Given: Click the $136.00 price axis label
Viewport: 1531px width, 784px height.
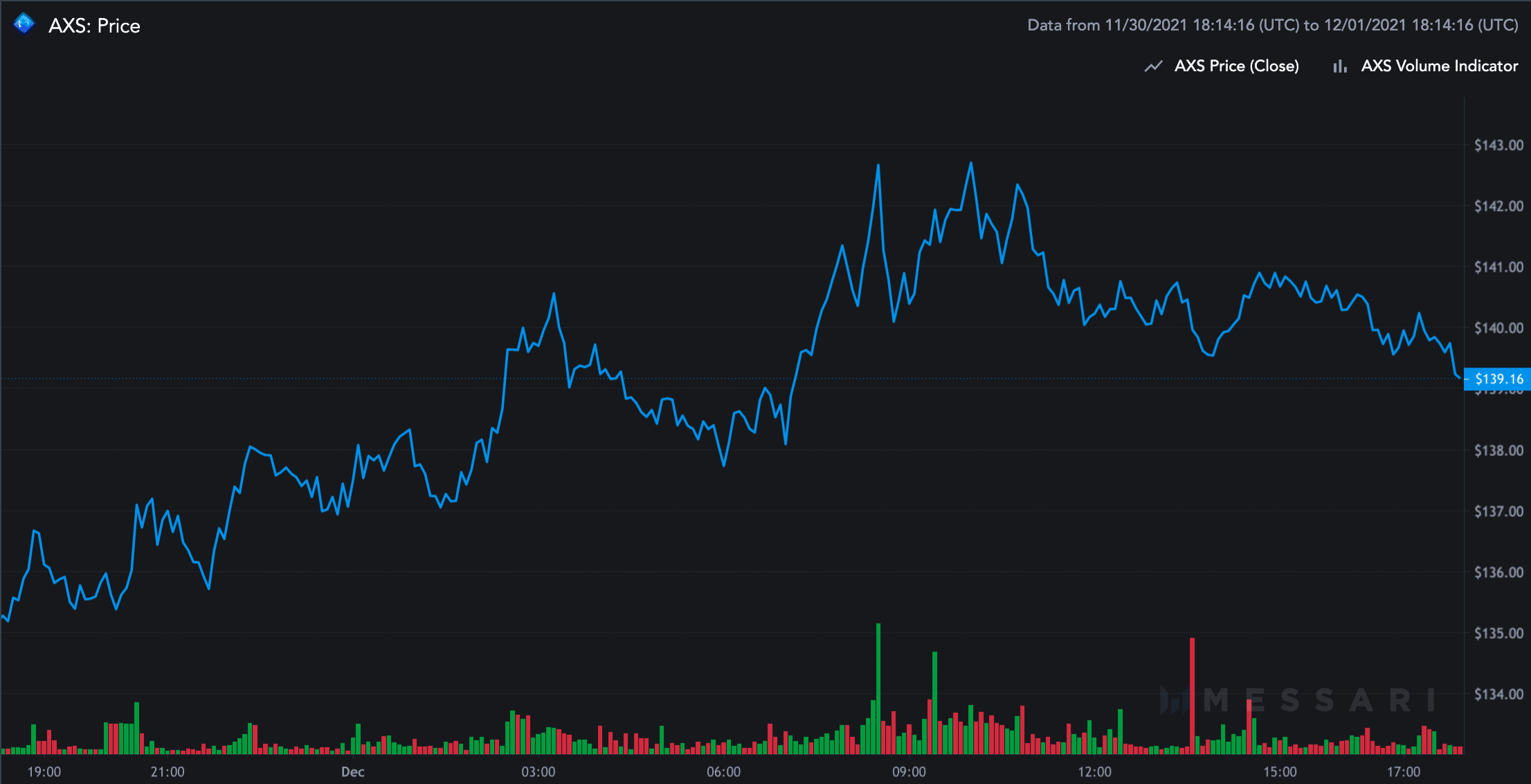Looking at the screenshot, I should coord(1498,572).
